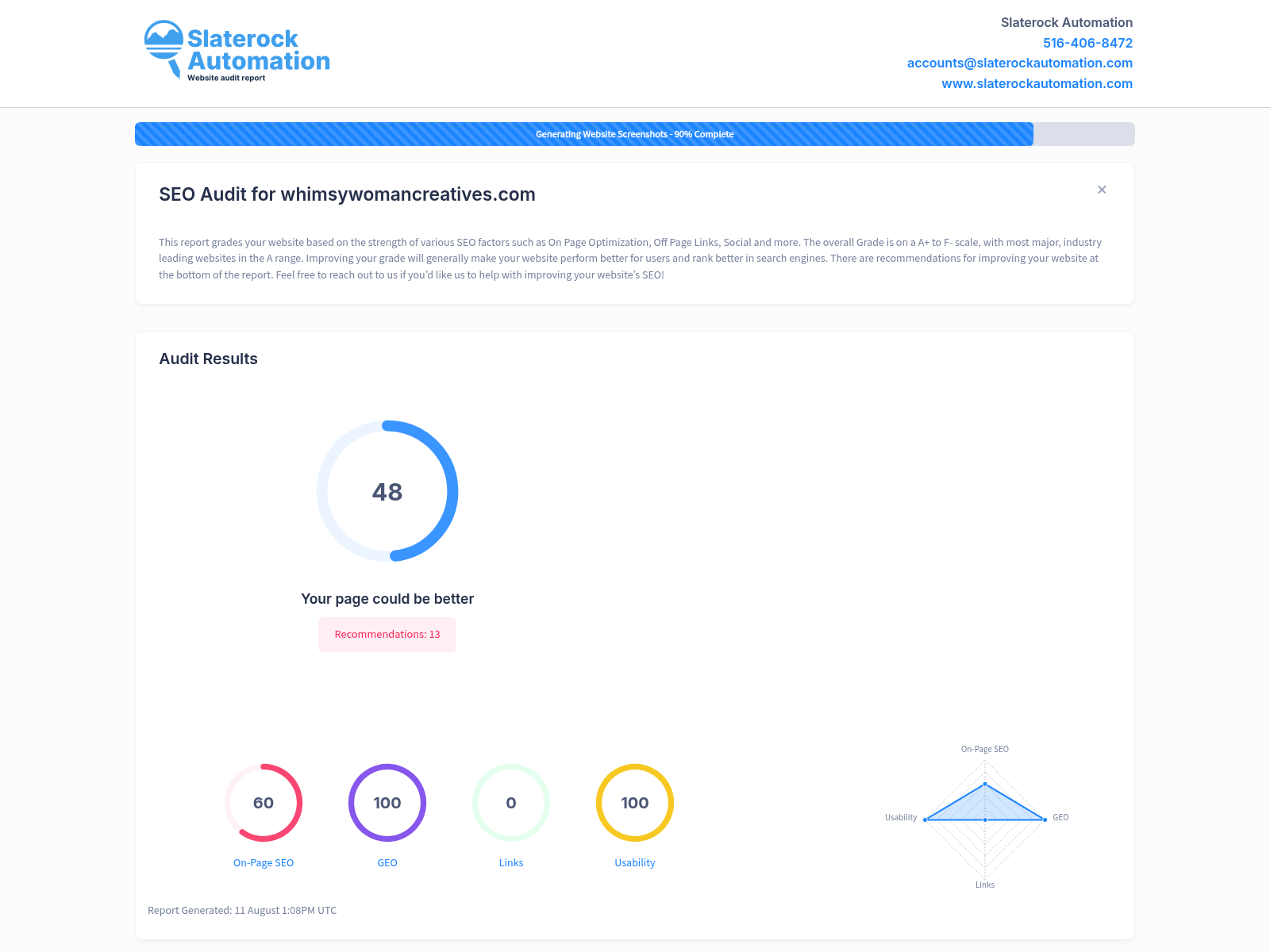
Task: Email accounts@slaterockautomation.com
Action: pyautogui.click(x=1020, y=63)
